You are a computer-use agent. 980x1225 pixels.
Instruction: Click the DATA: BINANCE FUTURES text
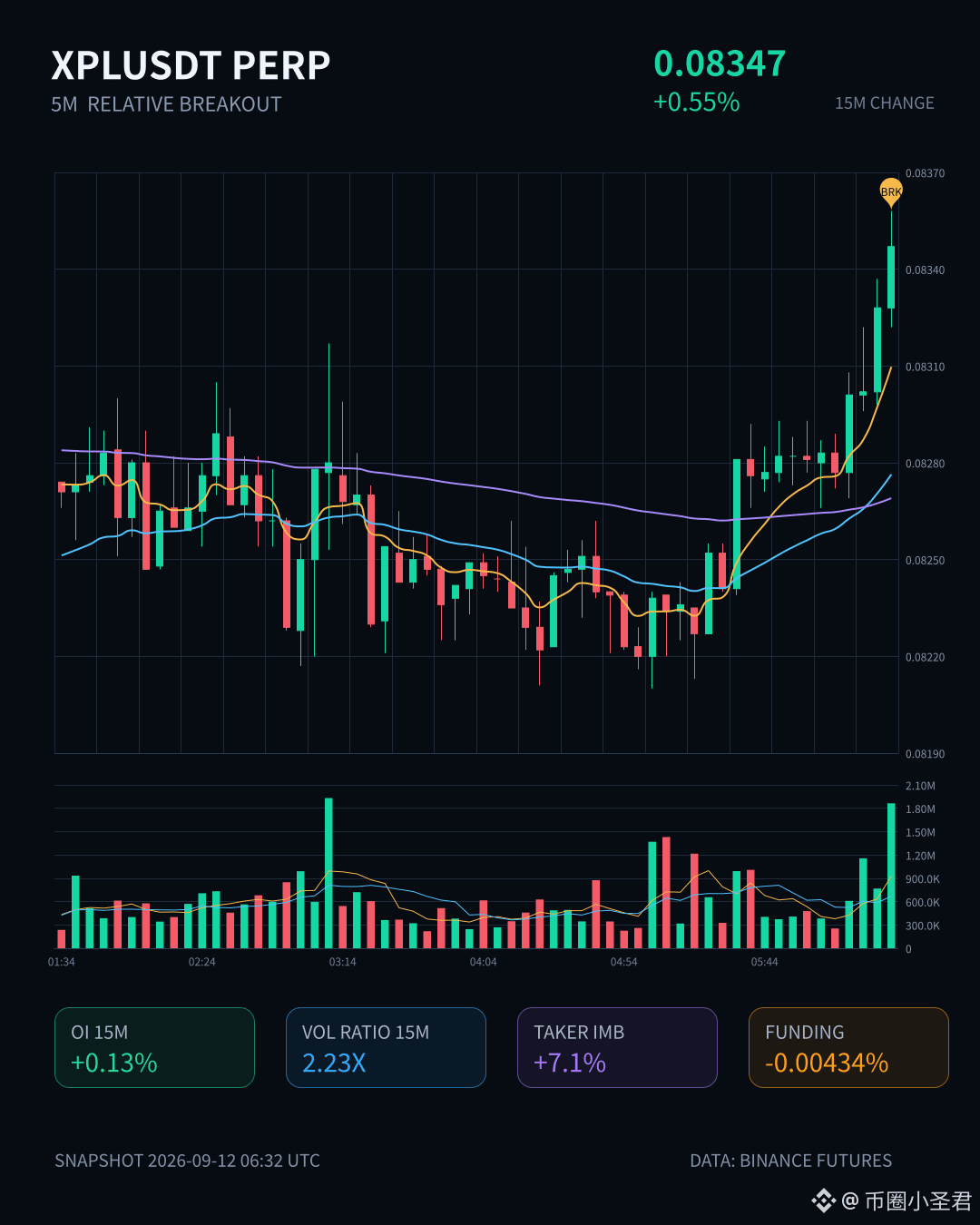pos(790,1161)
